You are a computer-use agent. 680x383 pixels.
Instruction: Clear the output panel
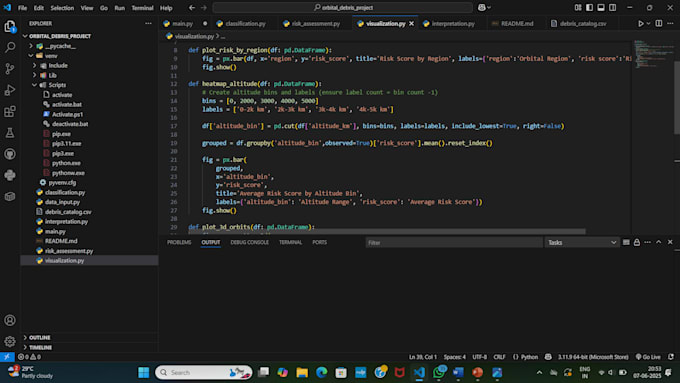point(626,242)
